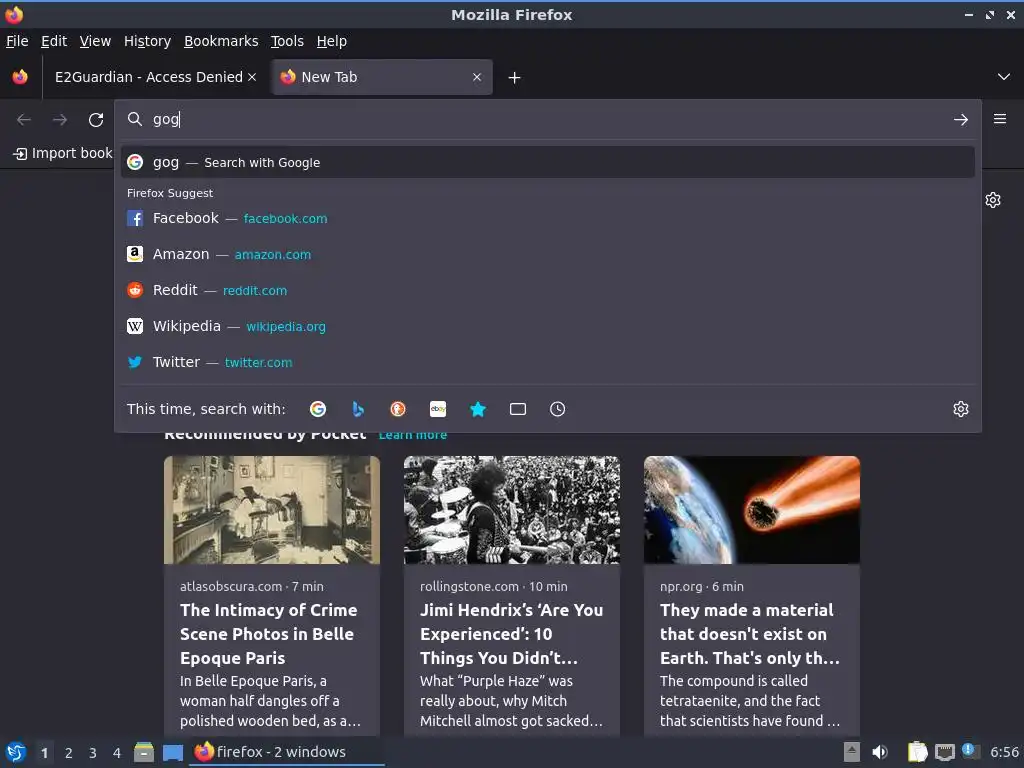This screenshot has width=1024, height=768.
Task: Open the Tools menu
Action: [287, 41]
